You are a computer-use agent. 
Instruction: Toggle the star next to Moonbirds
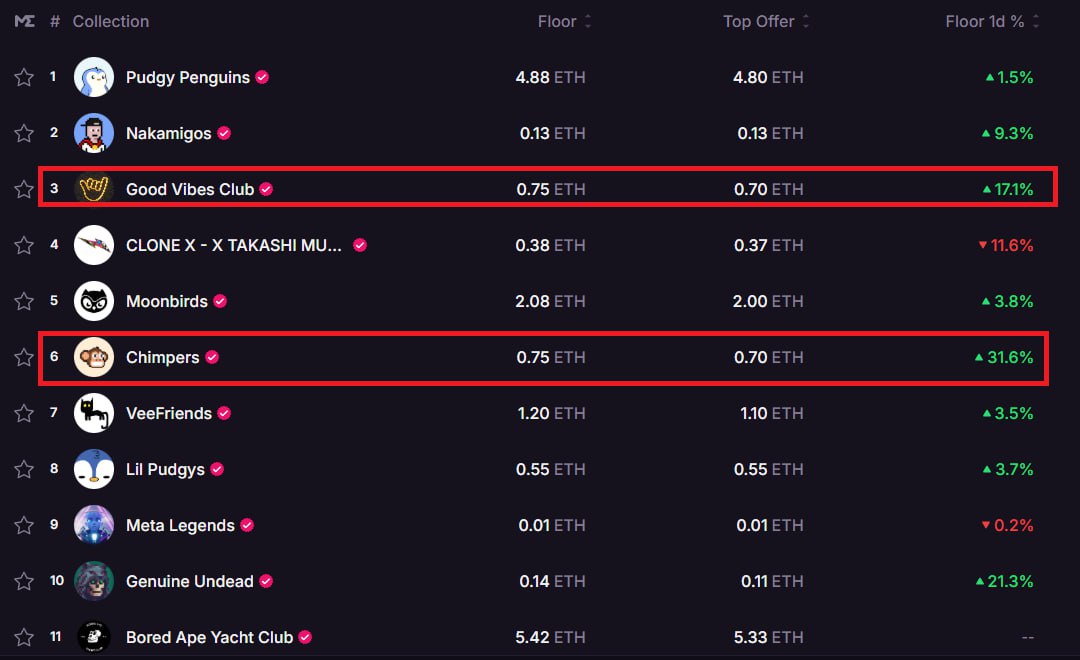[24, 302]
